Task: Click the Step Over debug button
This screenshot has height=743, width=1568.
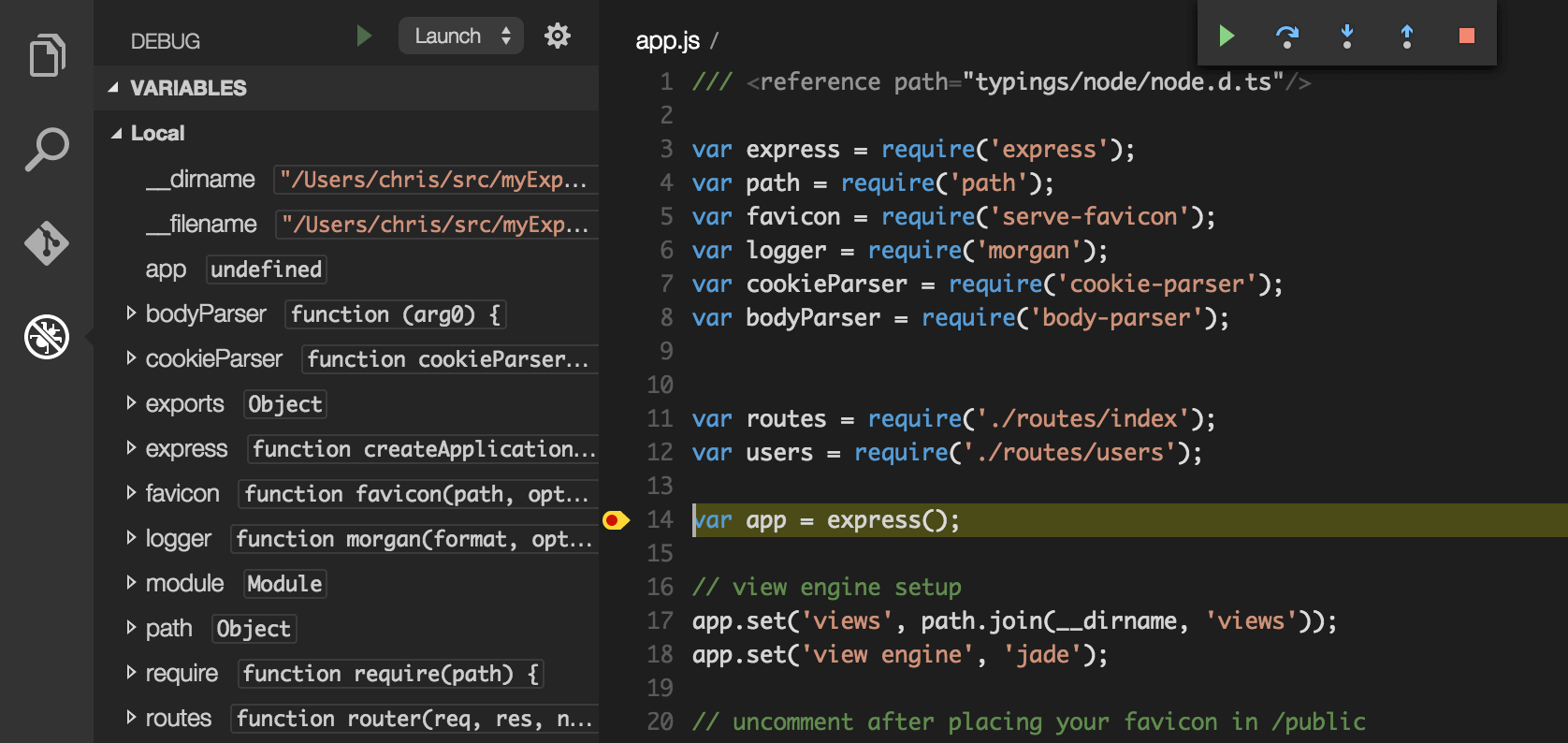Action: [1286, 36]
